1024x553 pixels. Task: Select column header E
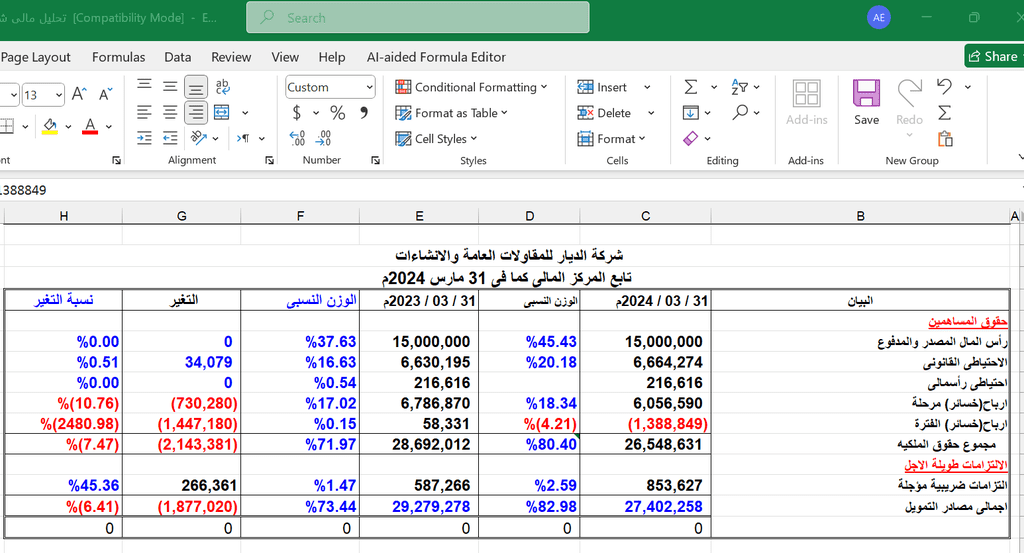(x=419, y=216)
